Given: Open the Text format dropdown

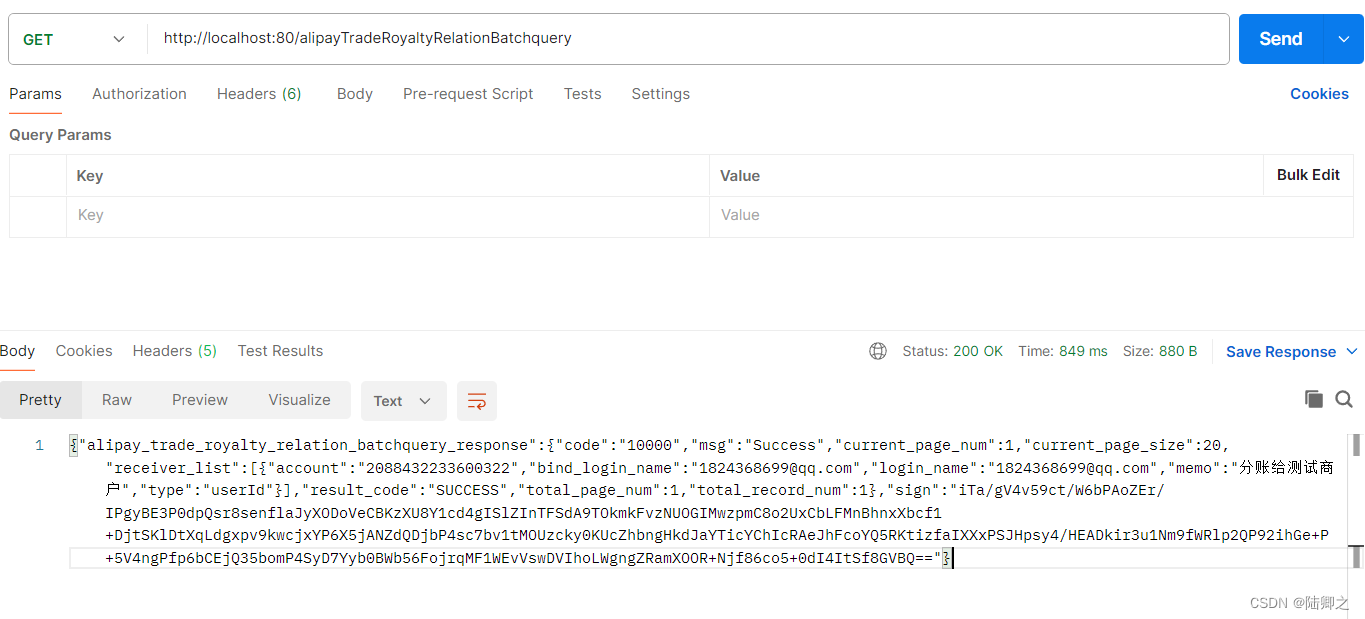Looking at the screenshot, I should tap(403, 401).
